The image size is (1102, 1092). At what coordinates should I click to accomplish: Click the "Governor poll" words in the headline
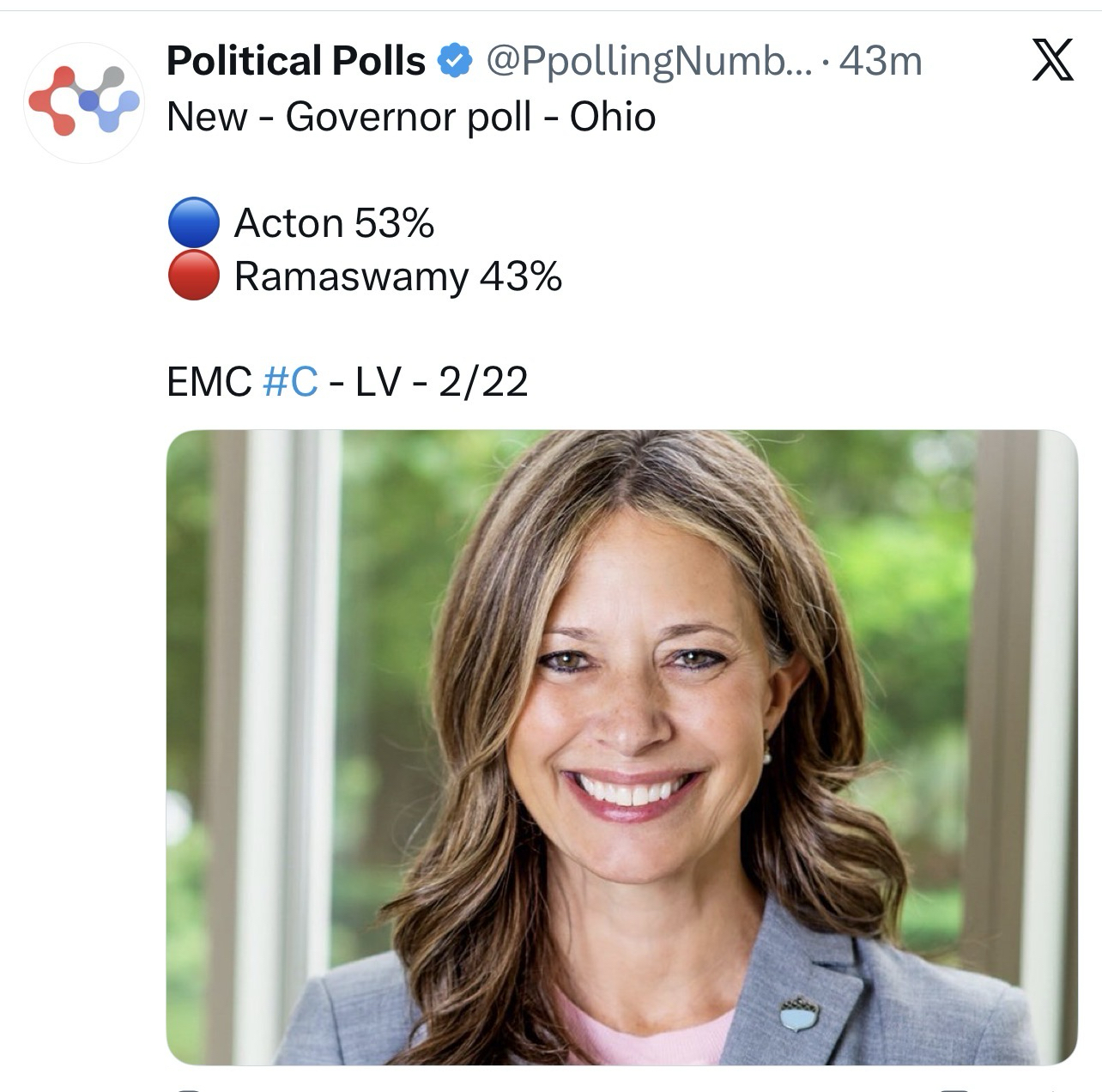click(x=409, y=117)
